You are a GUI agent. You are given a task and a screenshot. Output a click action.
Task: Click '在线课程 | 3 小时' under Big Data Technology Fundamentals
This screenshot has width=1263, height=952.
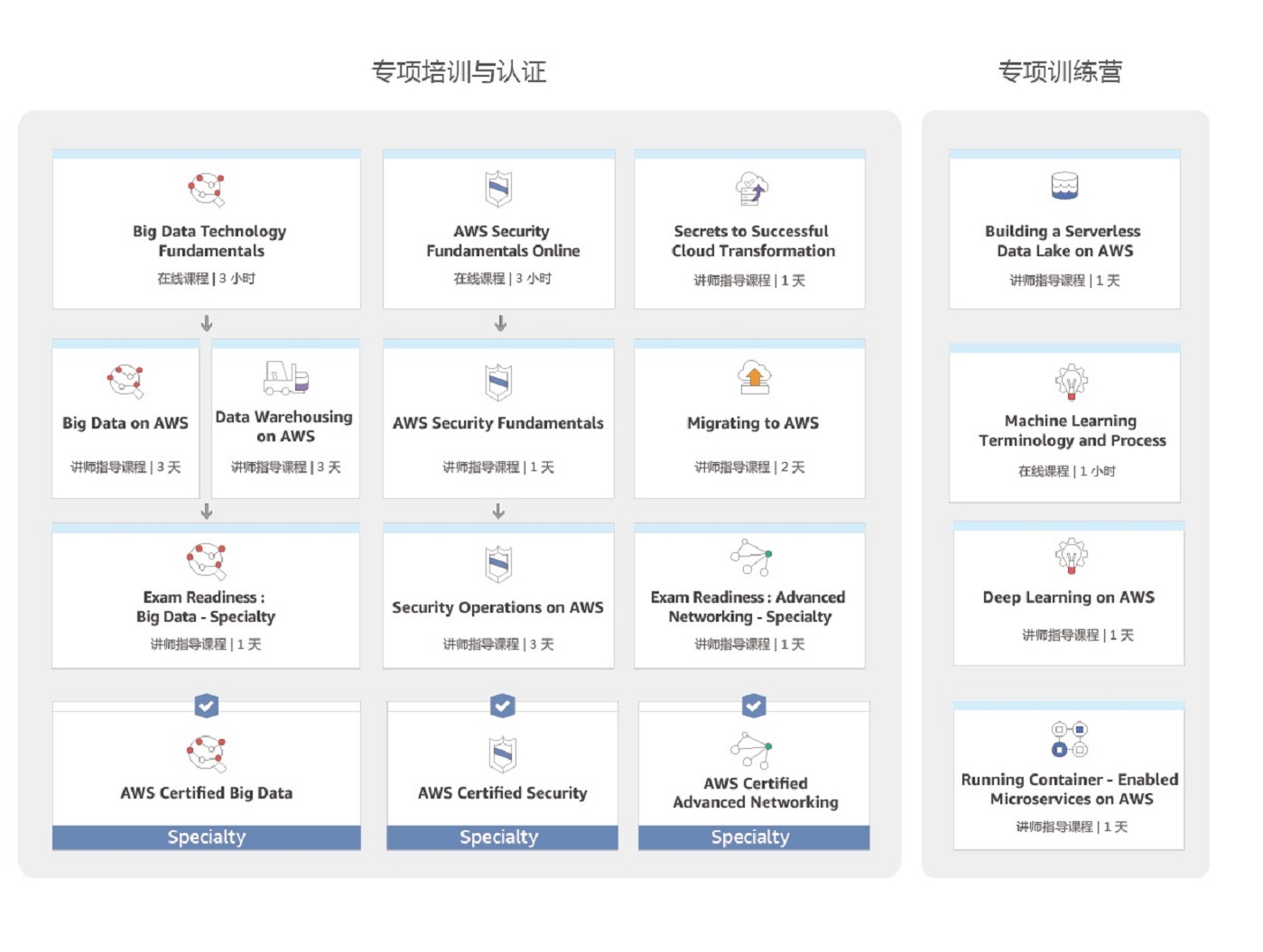207,279
